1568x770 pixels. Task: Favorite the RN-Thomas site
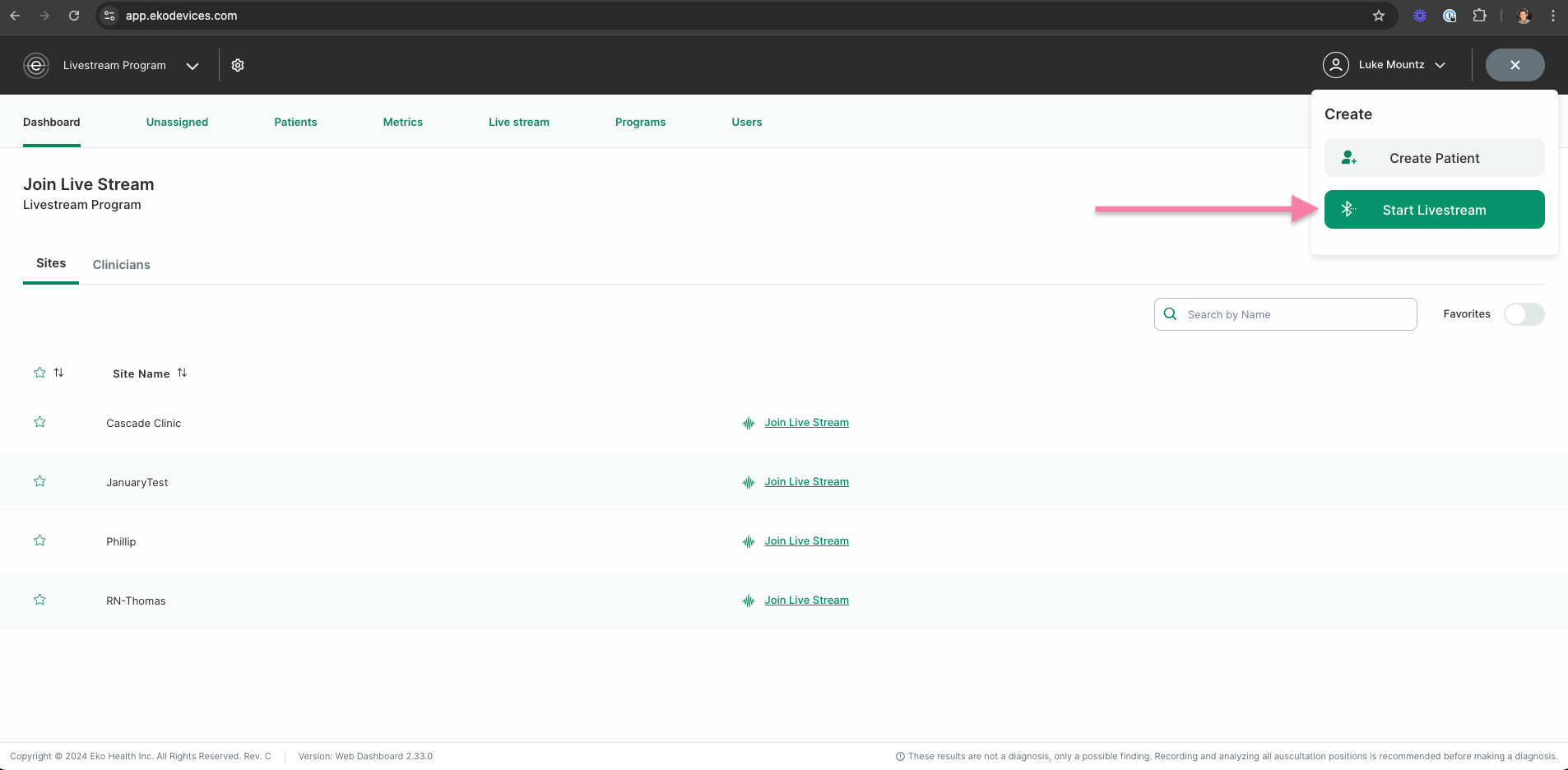[x=40, y=600]
